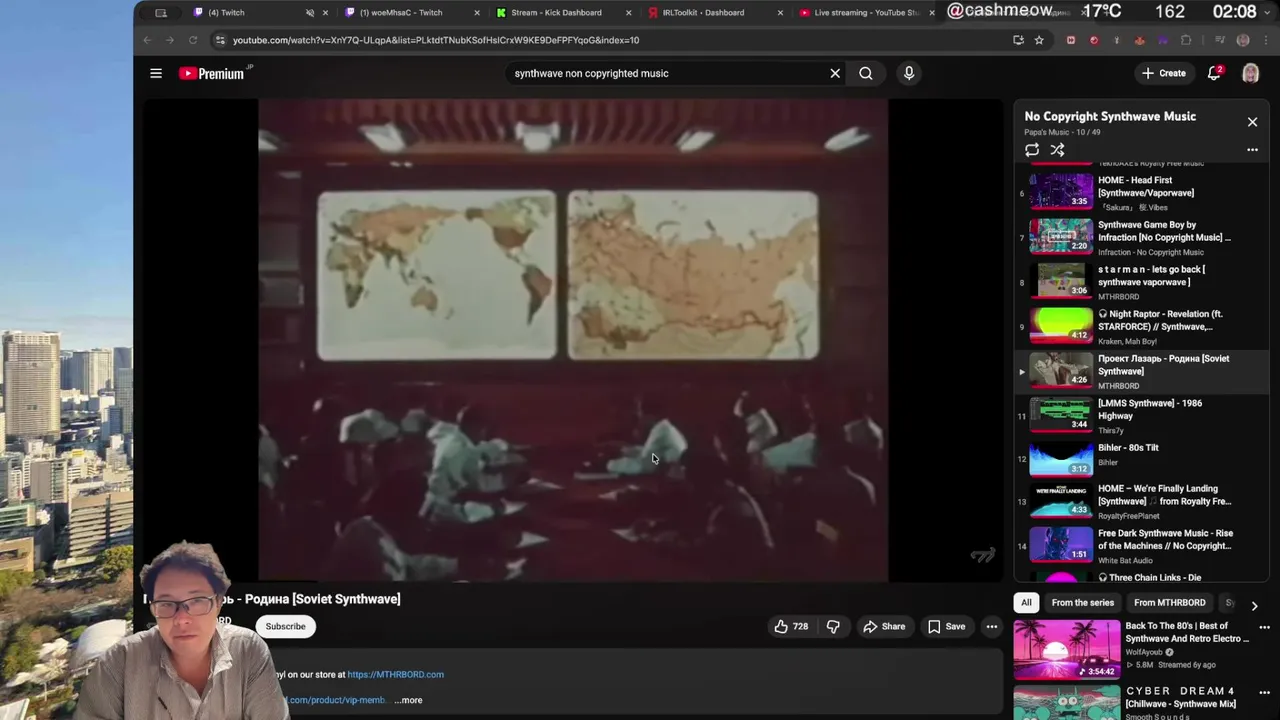Bookmark this page with star
The width and height of the screenshot is (1280, 720).
[x=1039, y=40]
